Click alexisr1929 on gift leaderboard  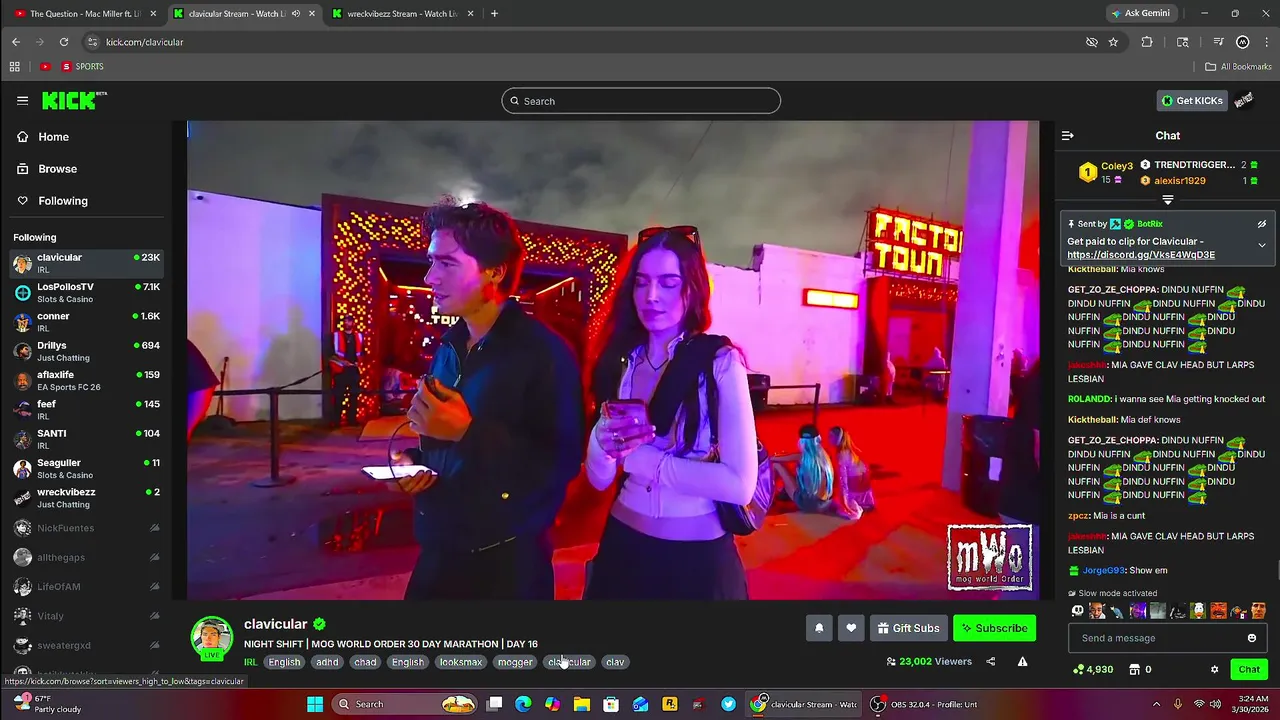1179,181
